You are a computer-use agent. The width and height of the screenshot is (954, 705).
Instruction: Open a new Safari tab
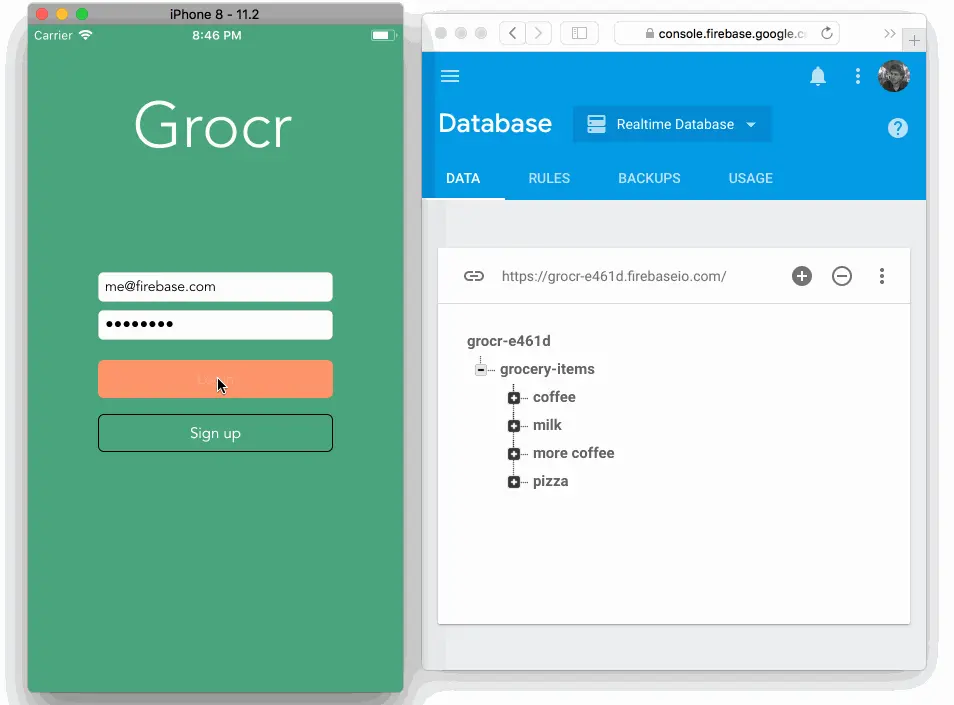click(x=914, y=41)
